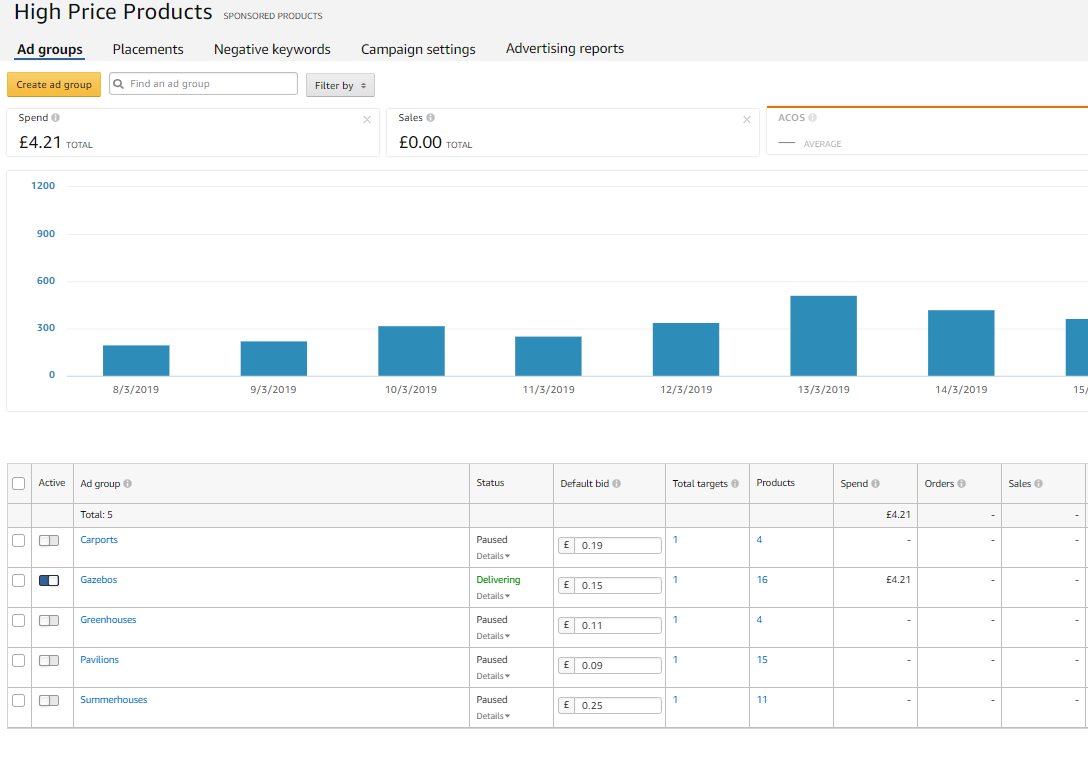Click the Sales info icon in summary card
The image size is (1088, 759).
coord(430,118)
